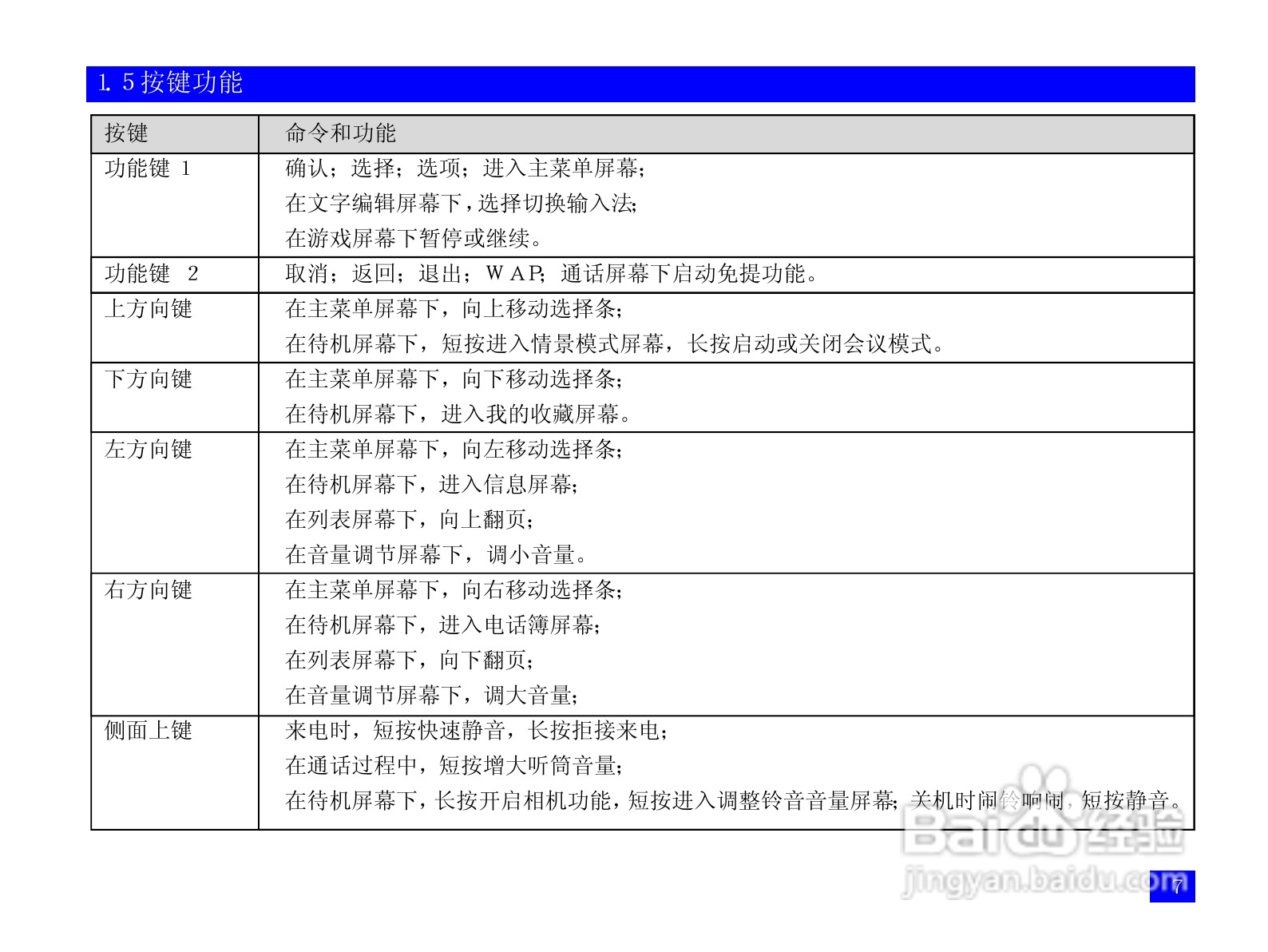This screenshot has height=952, width=1268.
Task: Click the line '长按开启相机功能'
Action: coord(735,801)
